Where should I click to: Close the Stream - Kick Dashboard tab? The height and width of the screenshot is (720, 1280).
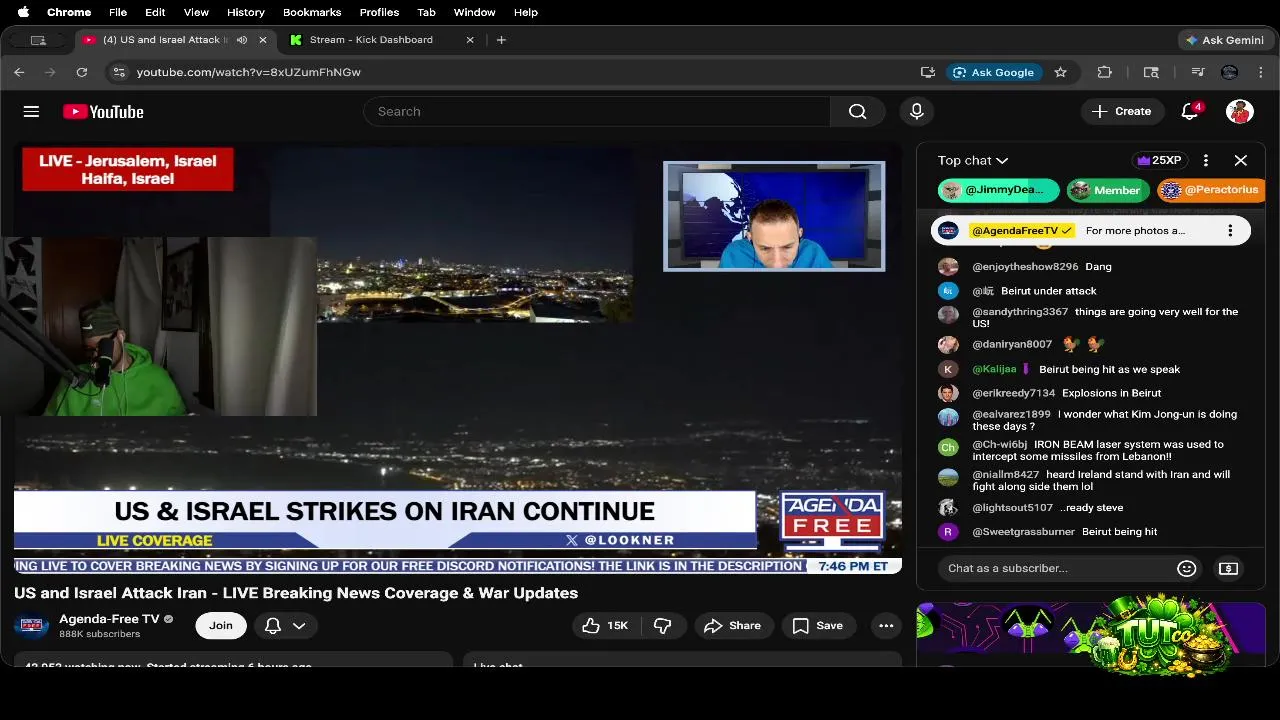coord(470,40)
